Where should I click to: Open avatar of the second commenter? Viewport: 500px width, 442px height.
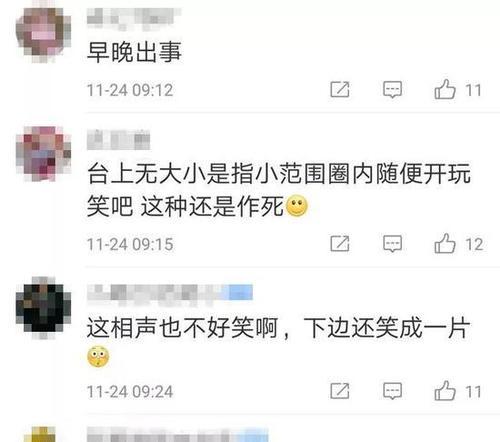click(43, 154)
